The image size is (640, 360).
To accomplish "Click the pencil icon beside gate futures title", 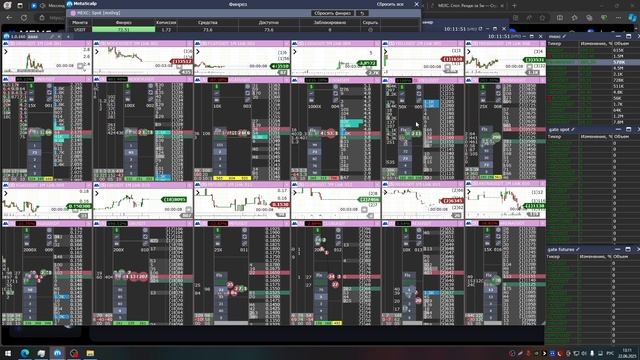I will 578,249.
